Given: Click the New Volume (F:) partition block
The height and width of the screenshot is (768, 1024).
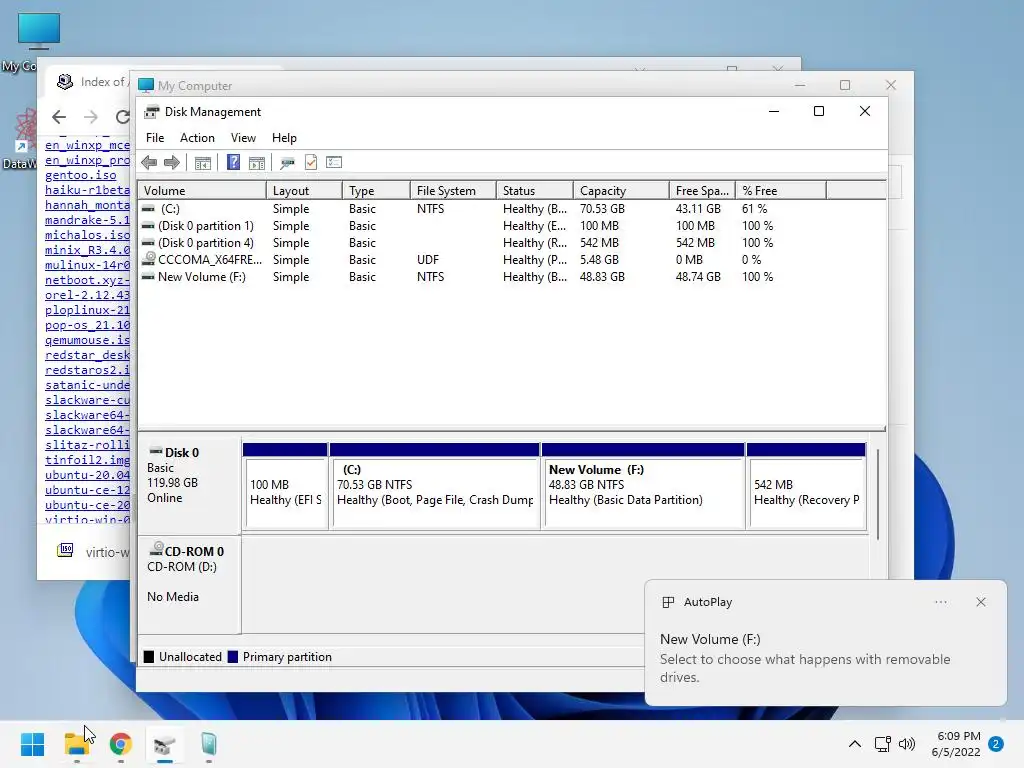Looking at the screenshot, I should [643, 486].
